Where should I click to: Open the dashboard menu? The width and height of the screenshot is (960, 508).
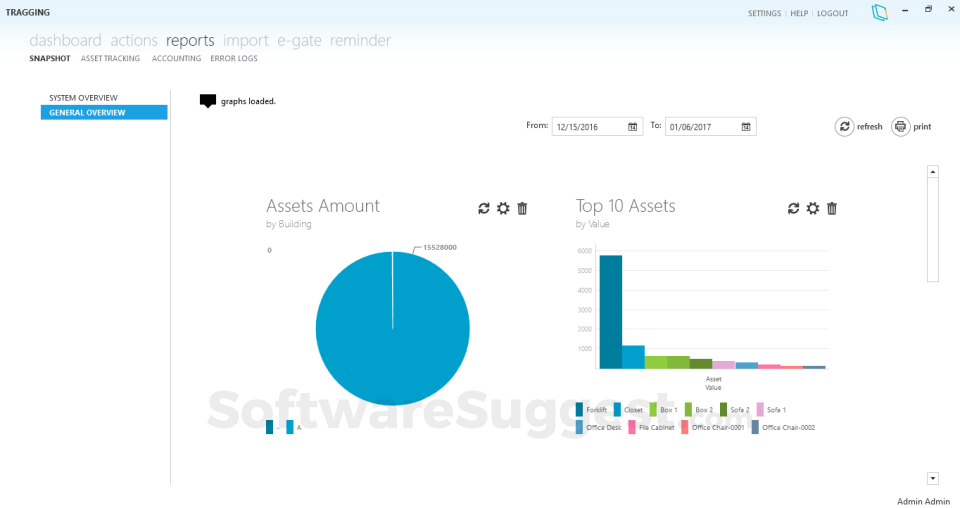66,40
